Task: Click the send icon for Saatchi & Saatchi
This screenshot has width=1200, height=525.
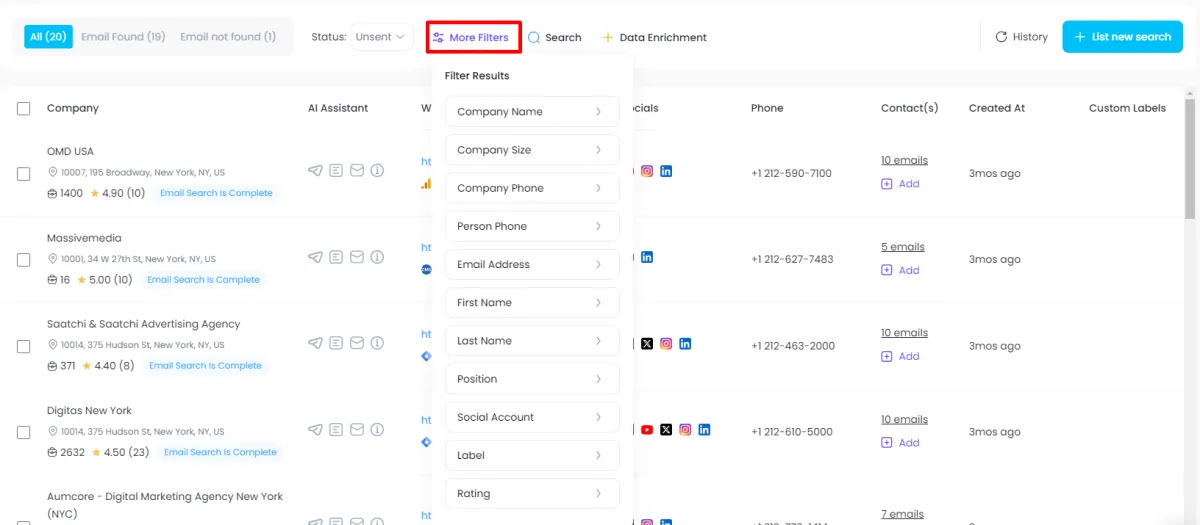Action: tap(316, 343)
